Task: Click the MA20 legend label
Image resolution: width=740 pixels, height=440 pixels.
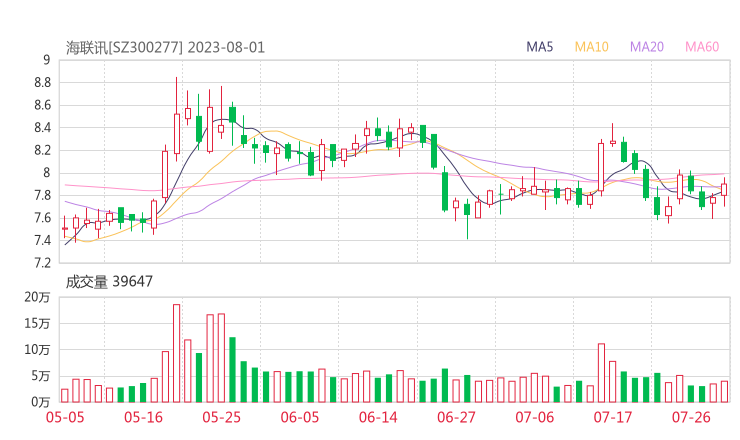Action: click(x=647, y=47)
